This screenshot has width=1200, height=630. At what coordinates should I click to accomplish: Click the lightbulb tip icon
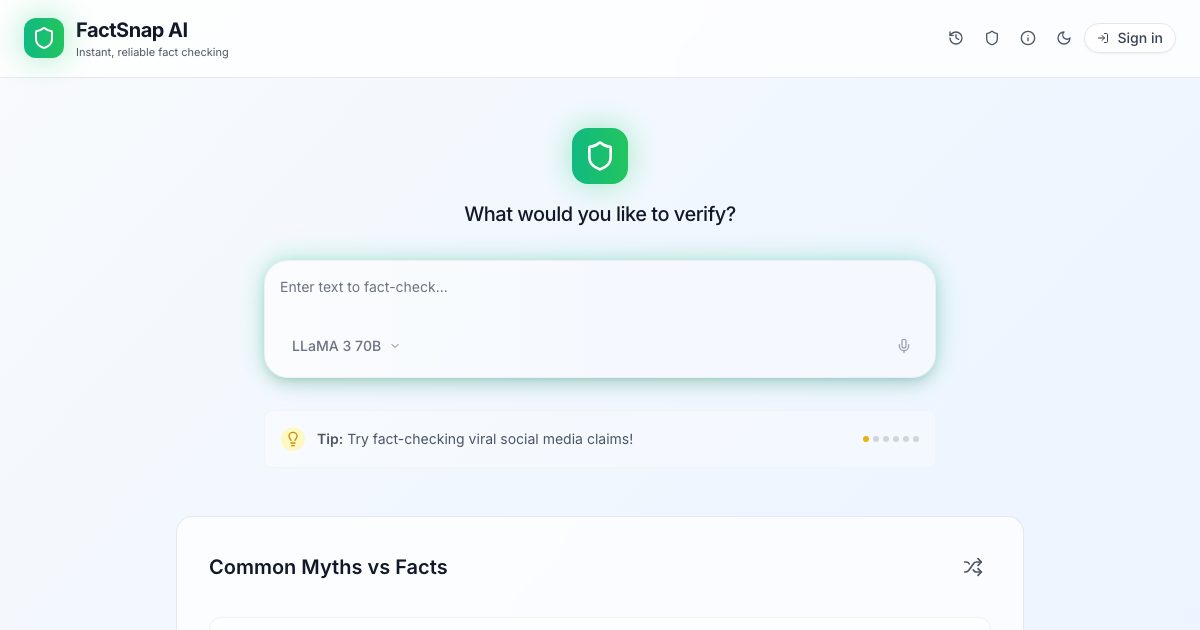[x=293, y=439]
